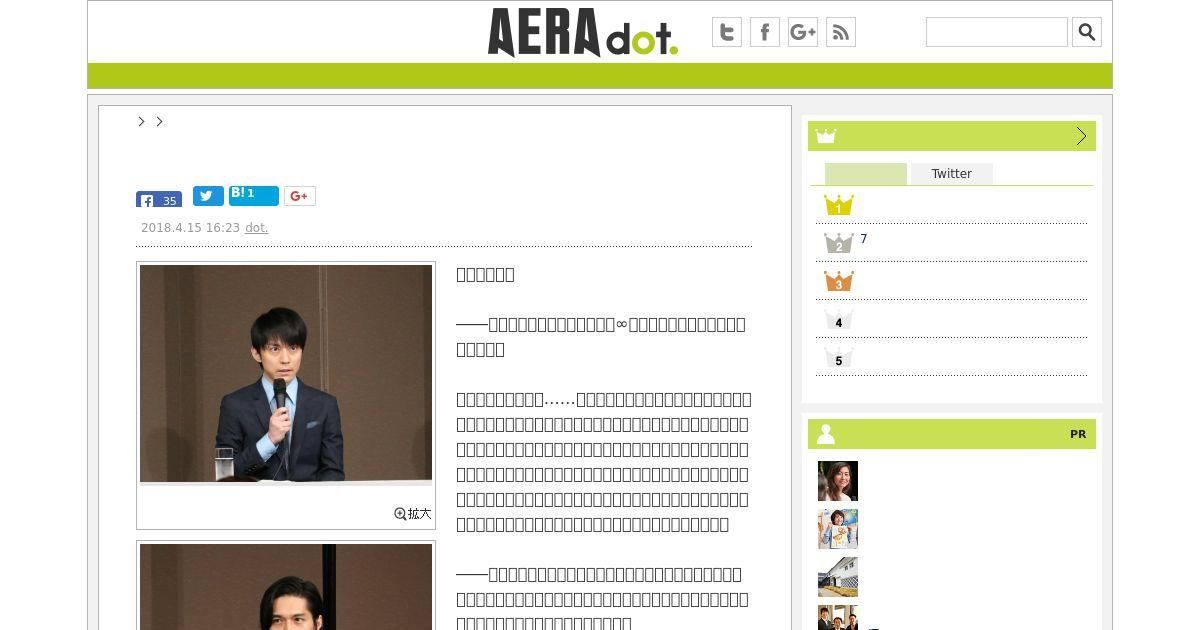Image resolution: width=1200 pixels, height=630 pixels.
Task: Open the AERA dot. logo homepage
Action: coord(583,32)
